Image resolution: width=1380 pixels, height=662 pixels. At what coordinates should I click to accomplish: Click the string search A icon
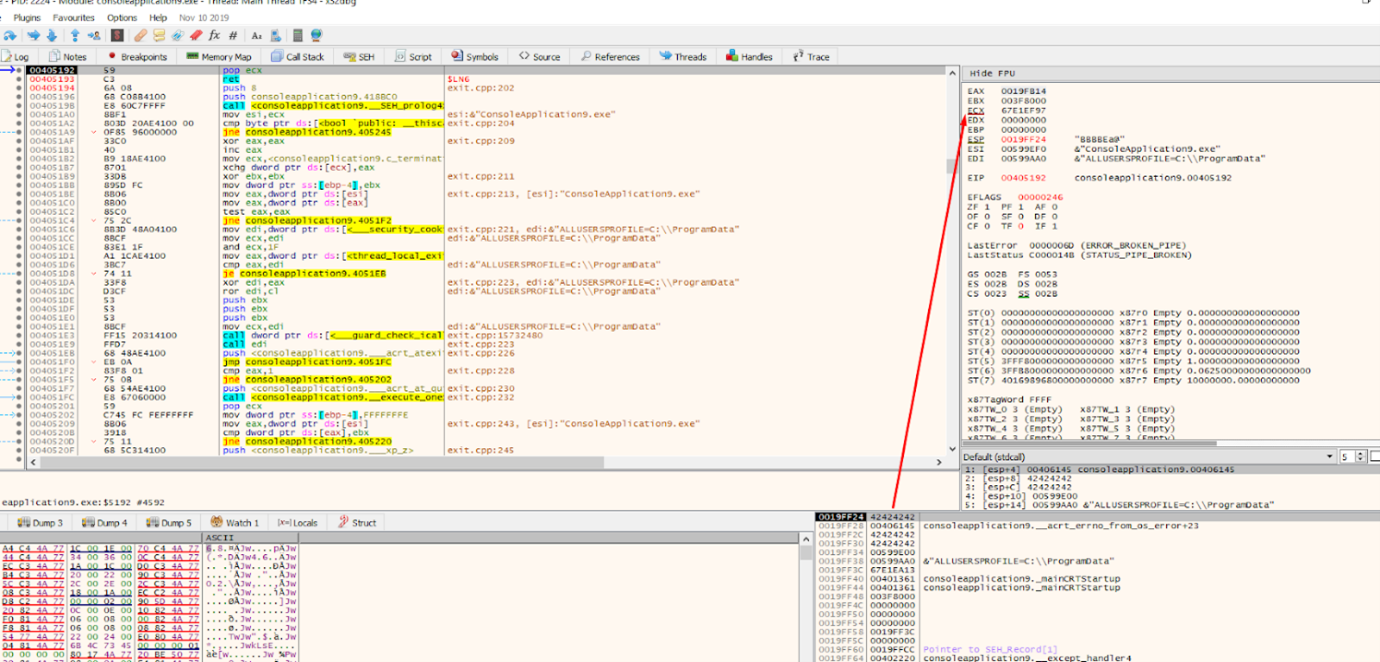click(x=256, y=36)
